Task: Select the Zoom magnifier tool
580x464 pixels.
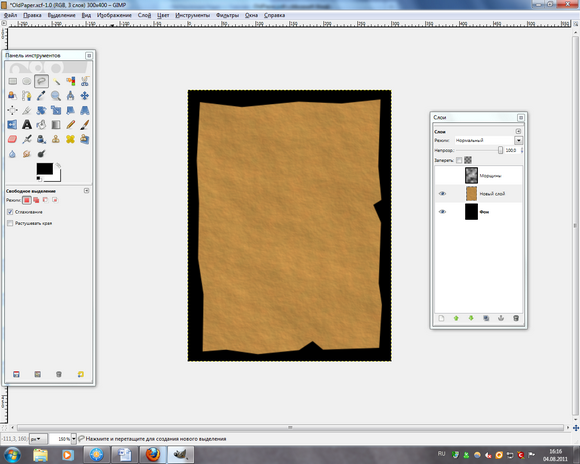Action: click(x=56, y=96)
